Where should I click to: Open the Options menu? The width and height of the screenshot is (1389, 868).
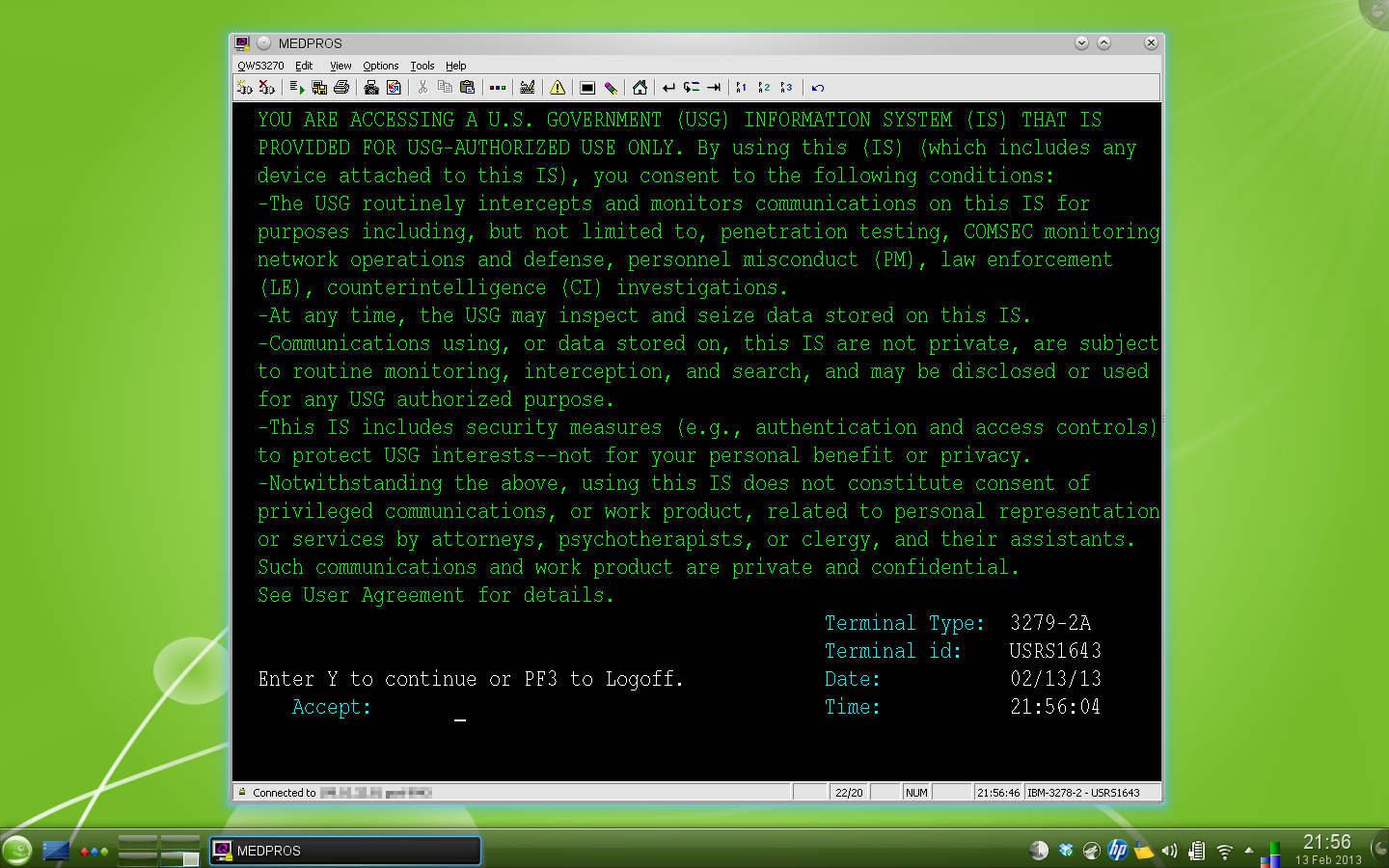(x=381, y=66)
